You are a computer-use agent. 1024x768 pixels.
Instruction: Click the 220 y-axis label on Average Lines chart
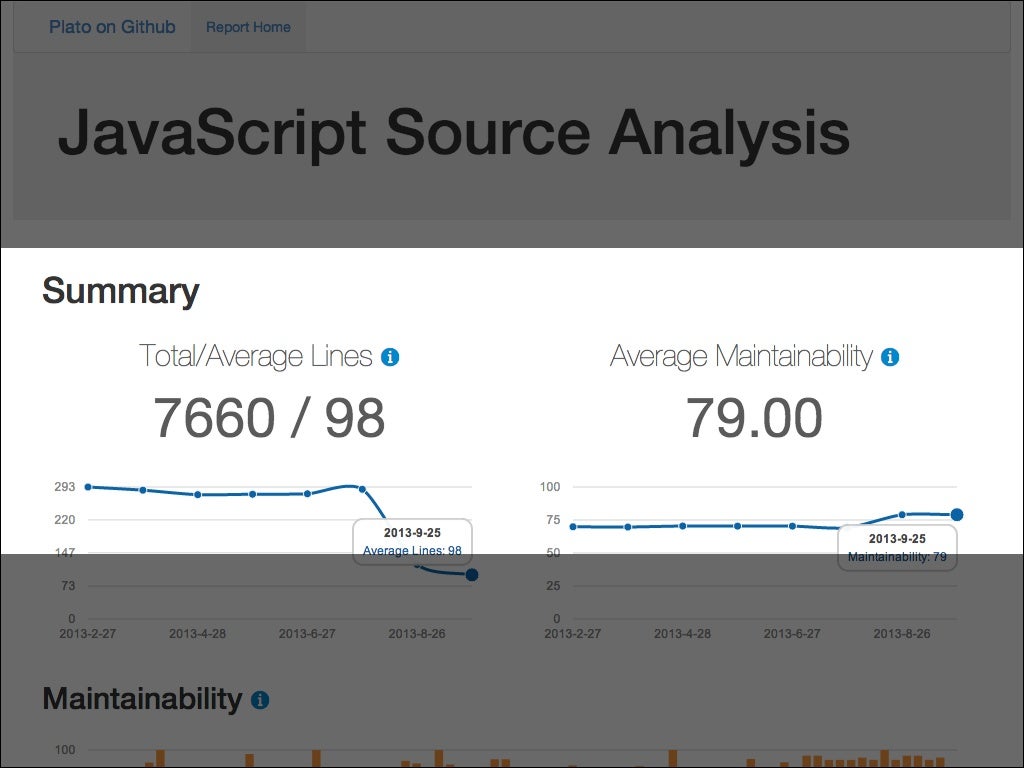tap(65, 520)
